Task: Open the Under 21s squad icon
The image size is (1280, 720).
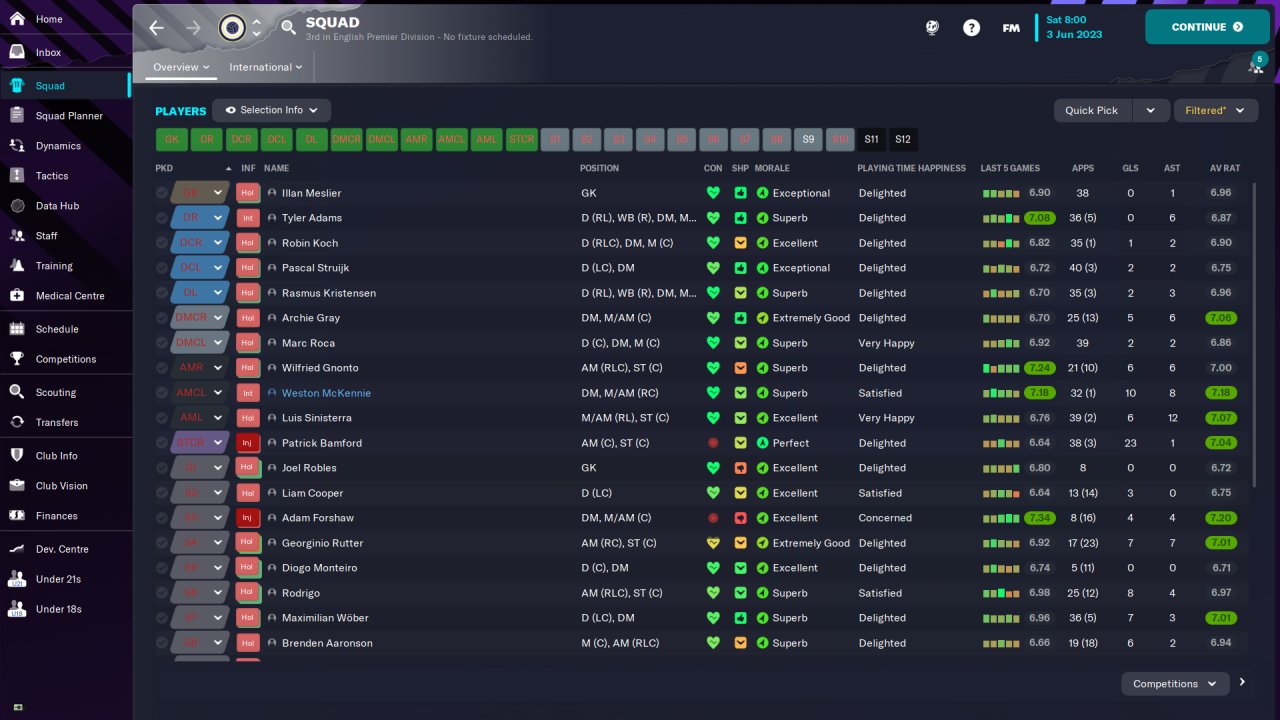Action: (17, 579)
